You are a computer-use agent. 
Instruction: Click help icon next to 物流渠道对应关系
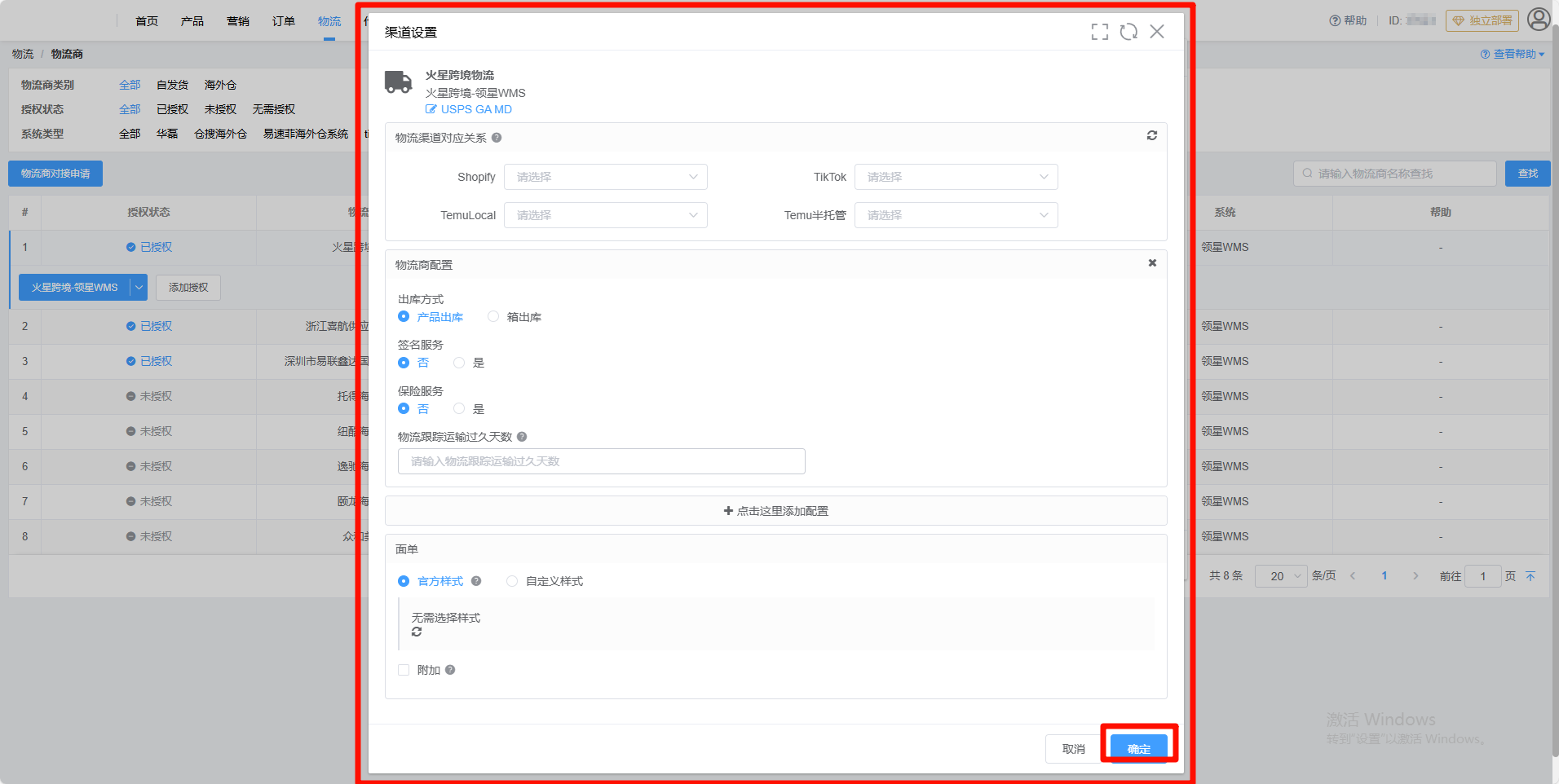(x=497, y=138)
